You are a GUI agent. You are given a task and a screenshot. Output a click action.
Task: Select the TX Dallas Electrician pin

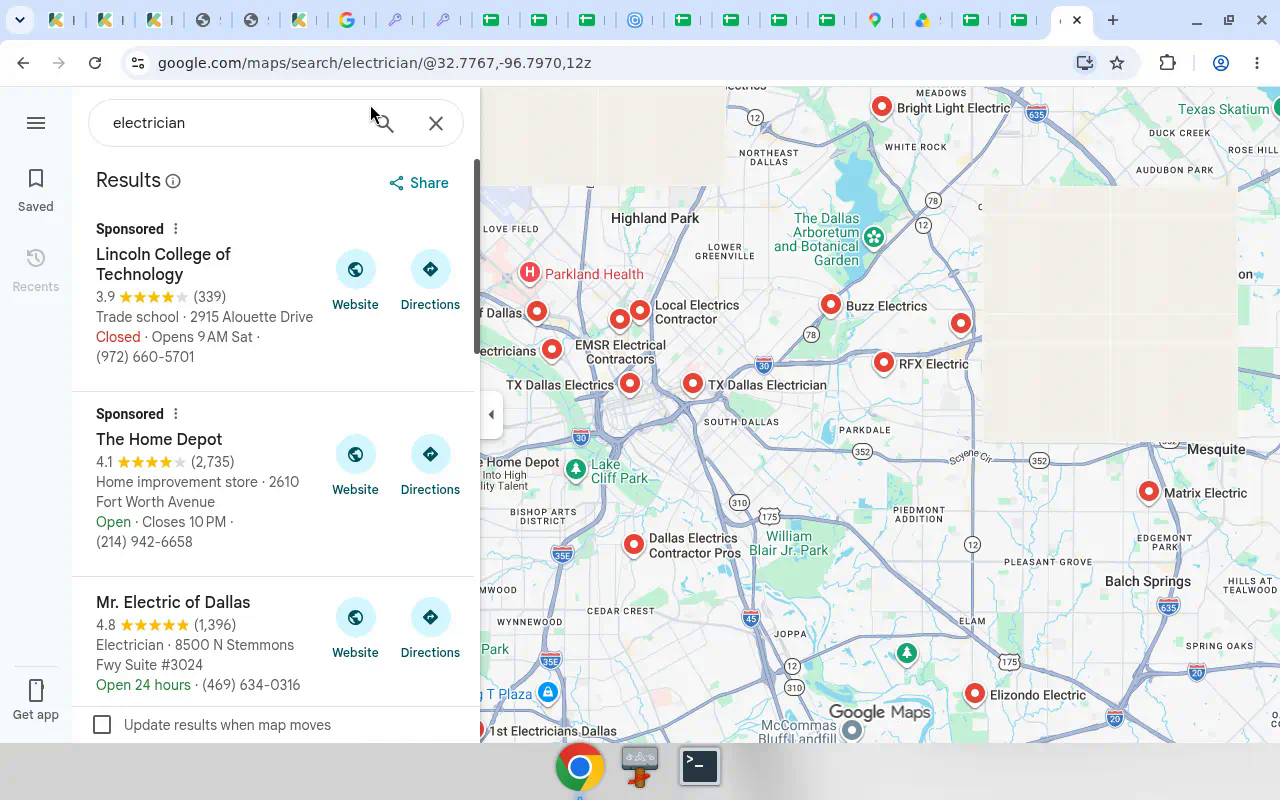coord(693,383)
